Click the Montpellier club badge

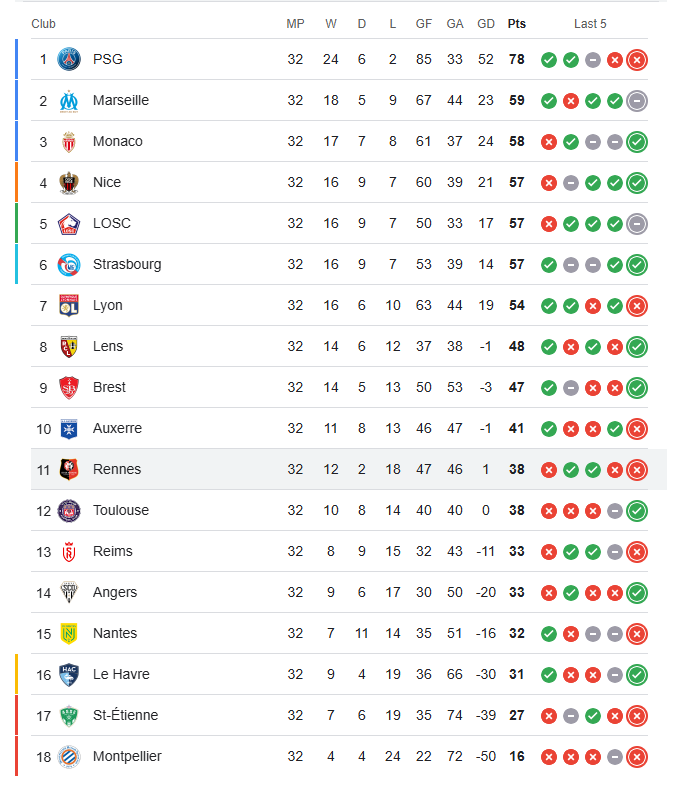[x=69, y=756]
